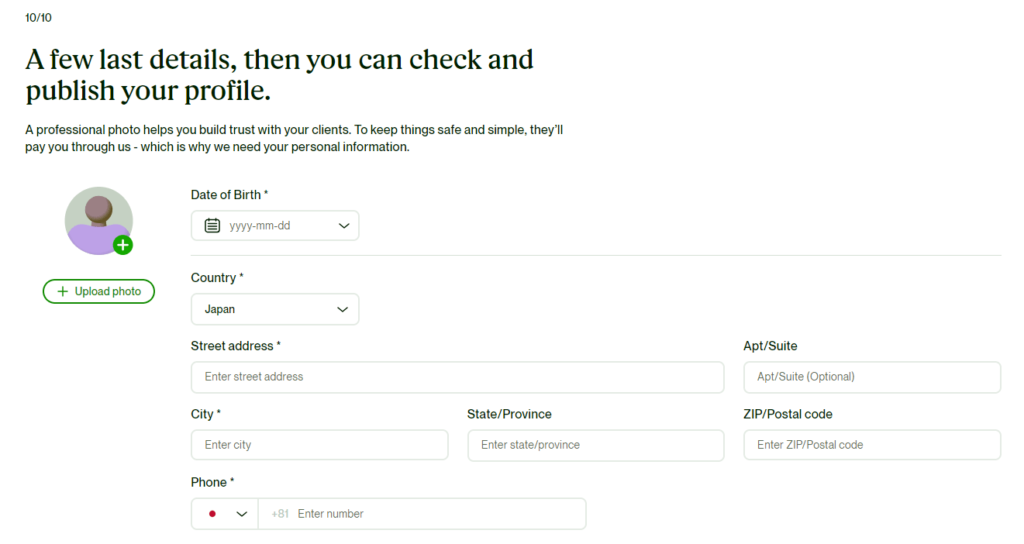This screenshot has height=544, width=1024.
Task: Expand the Date of Birth chevron
Action: coord(344,226)
